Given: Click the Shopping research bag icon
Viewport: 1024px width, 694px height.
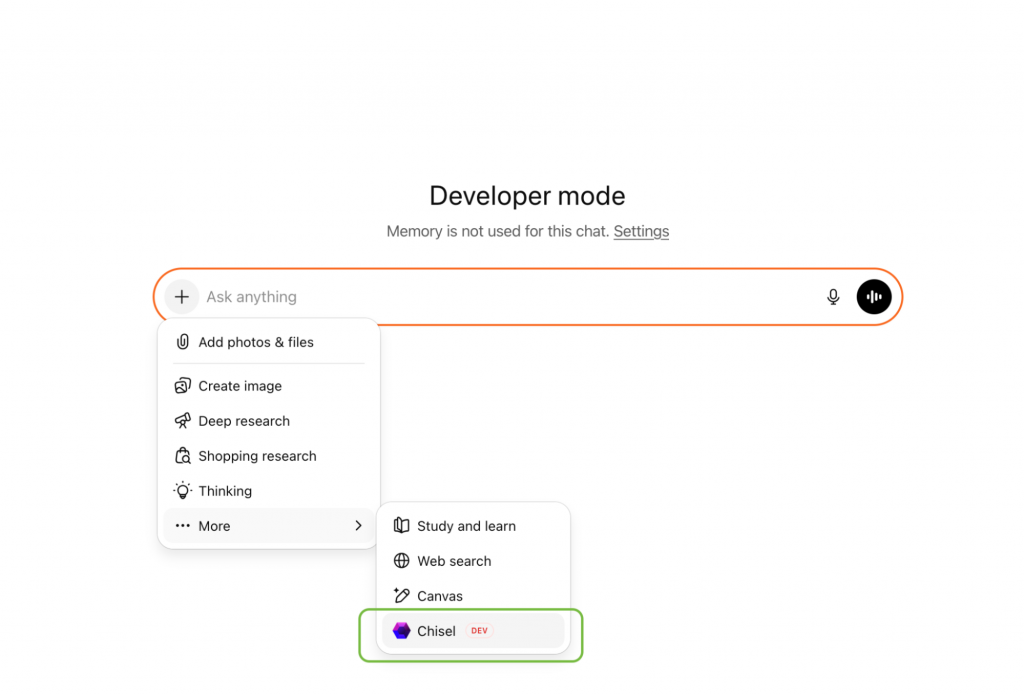Looking at the screenshot, I should coord(182,456).
